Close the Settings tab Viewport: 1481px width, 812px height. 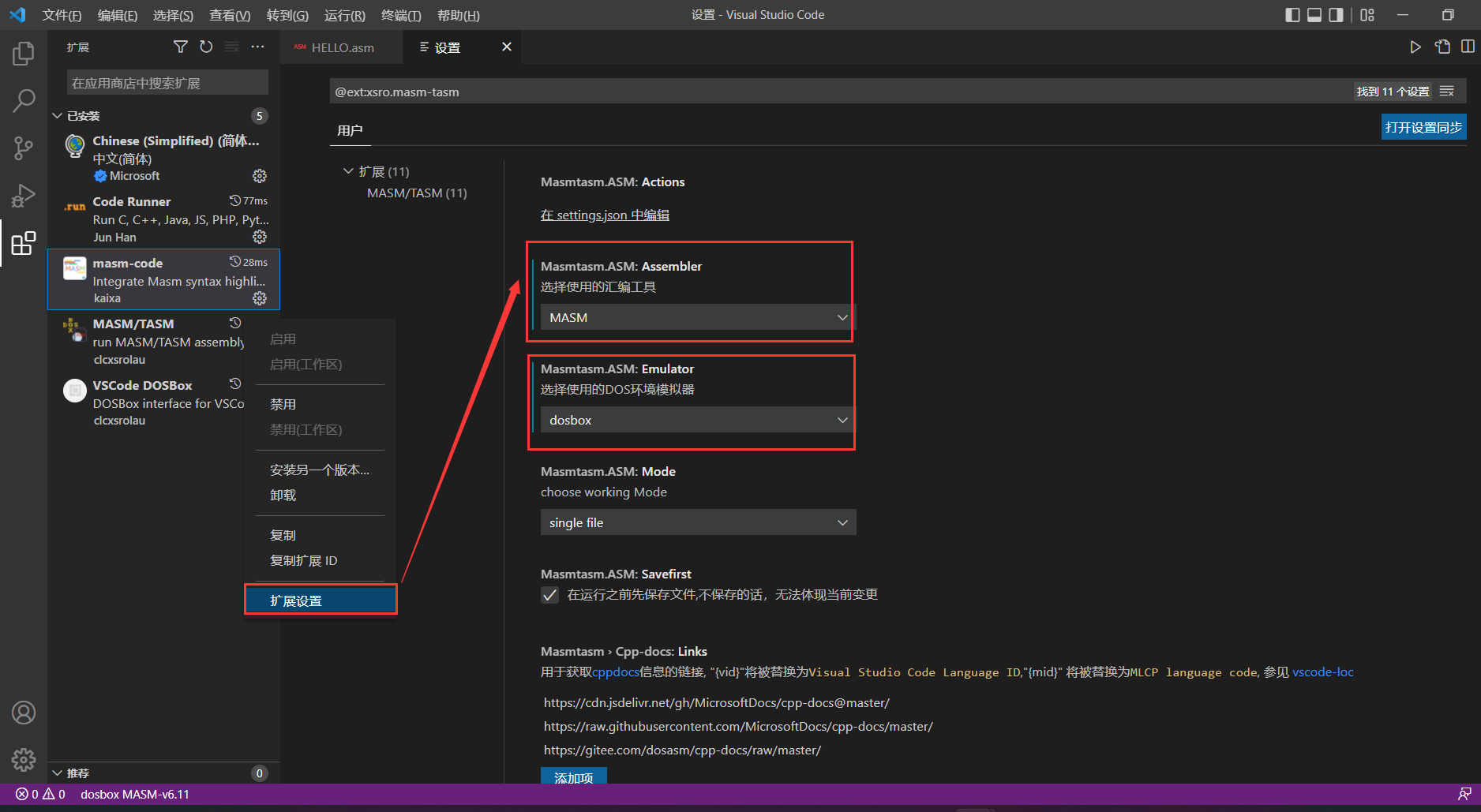[x=507, y=47]
